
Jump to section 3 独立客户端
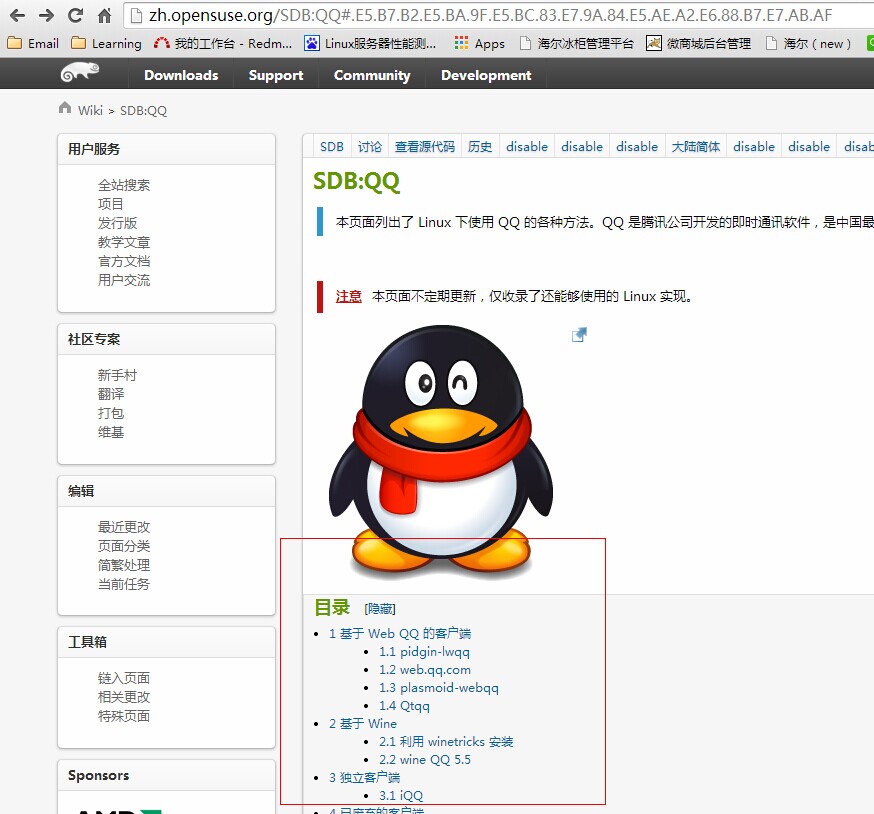(364, 778)
